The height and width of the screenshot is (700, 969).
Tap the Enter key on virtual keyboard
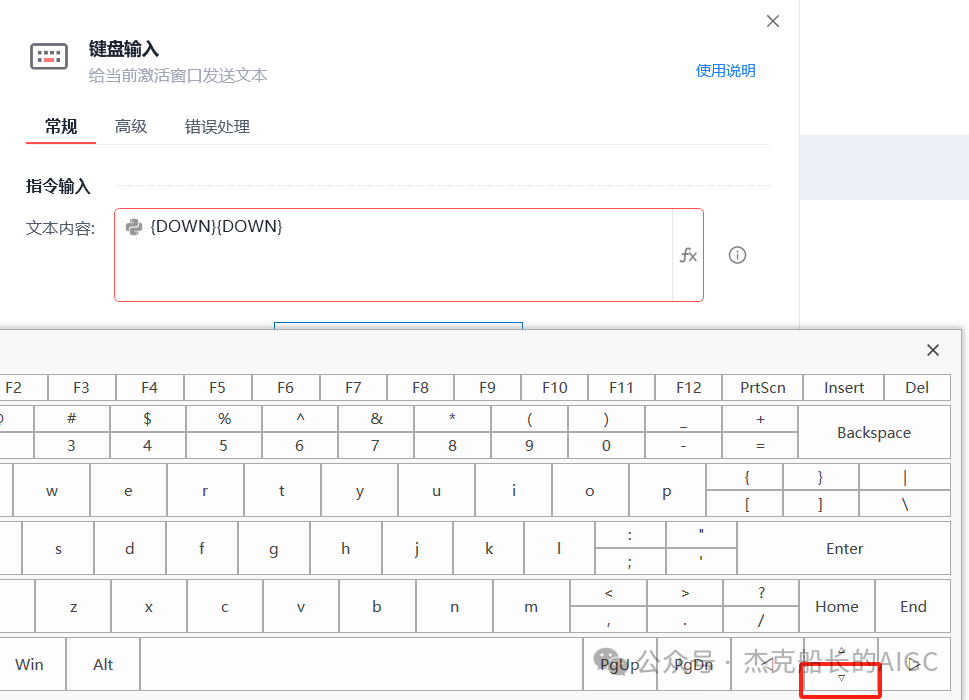[844, 549]
